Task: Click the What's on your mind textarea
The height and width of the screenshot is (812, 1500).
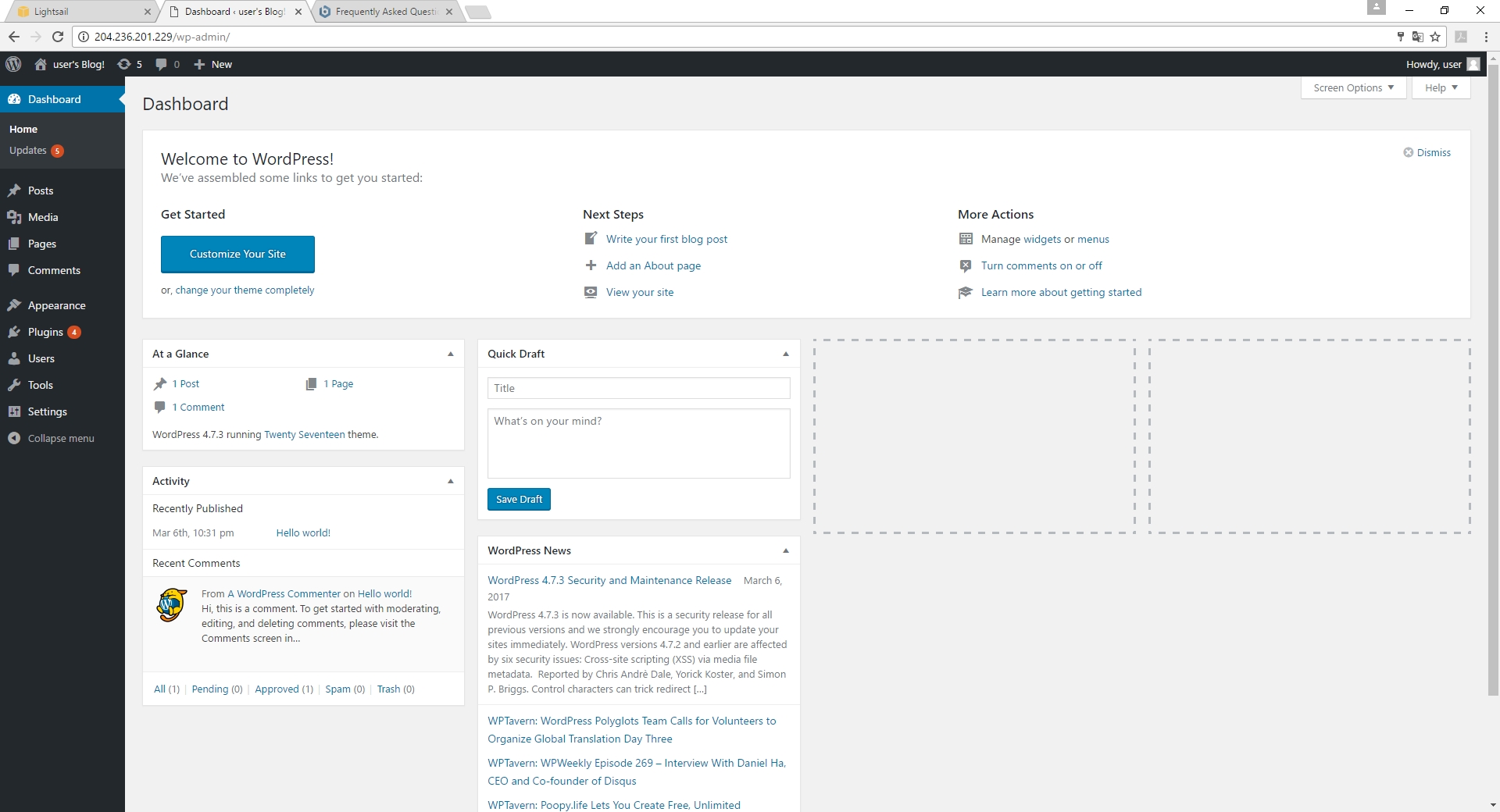Action: (x=638, y=443)
